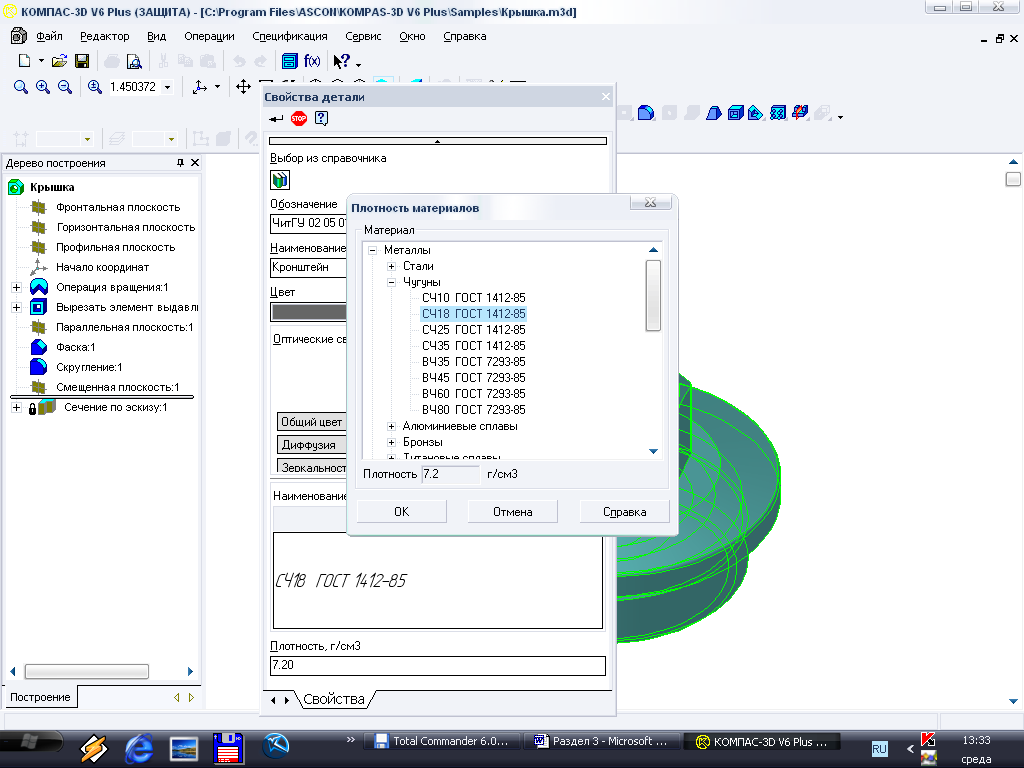Activate the context help arrow-question icon

(342, 61)
